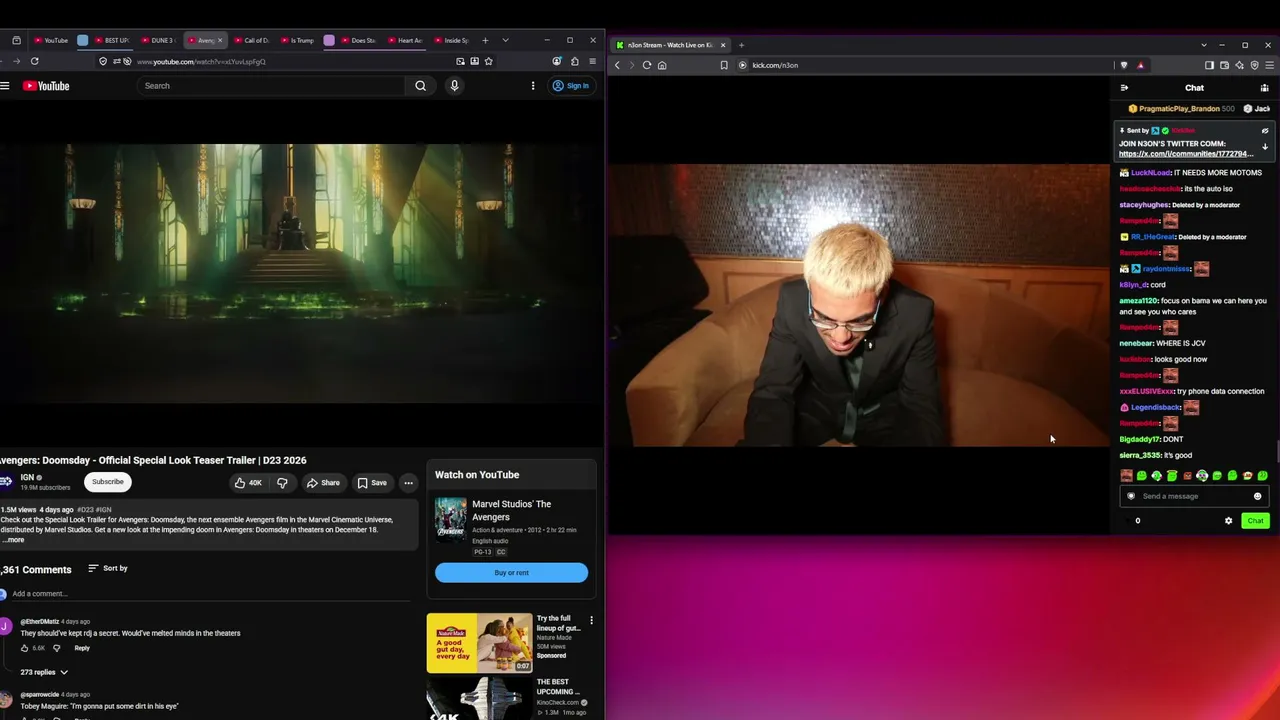Start voice search with the microphone icon
This screenshot has height=720, width=1280.
click(x=454, y=86)
